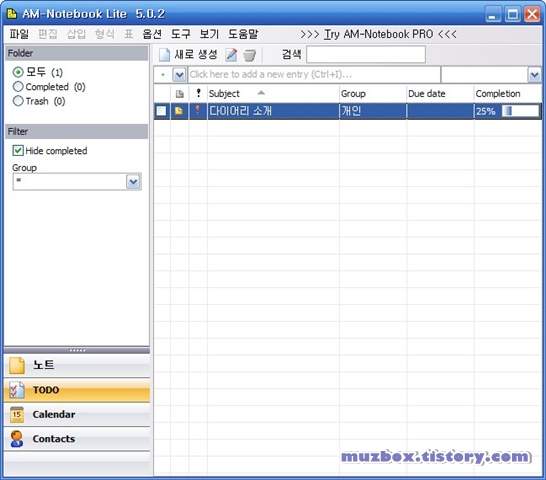Image resolution: width=546 pixels, height=480 pixels.
Task: Click the Filter panel header
Action: coord(76,131)
